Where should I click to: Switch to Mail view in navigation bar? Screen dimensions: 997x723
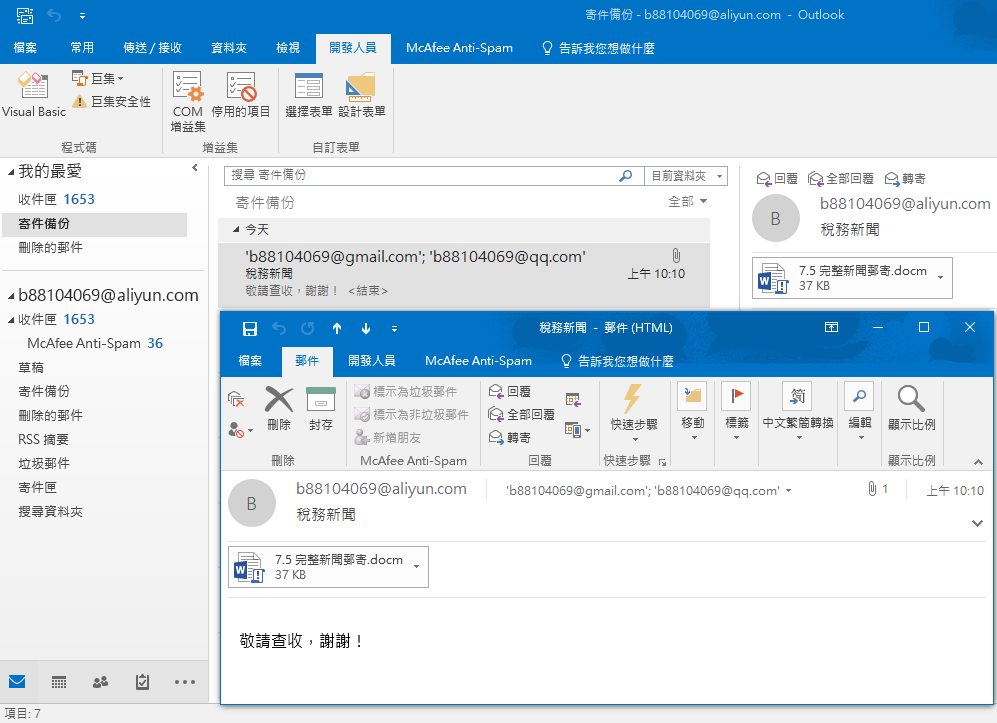(x=17, y=682)
